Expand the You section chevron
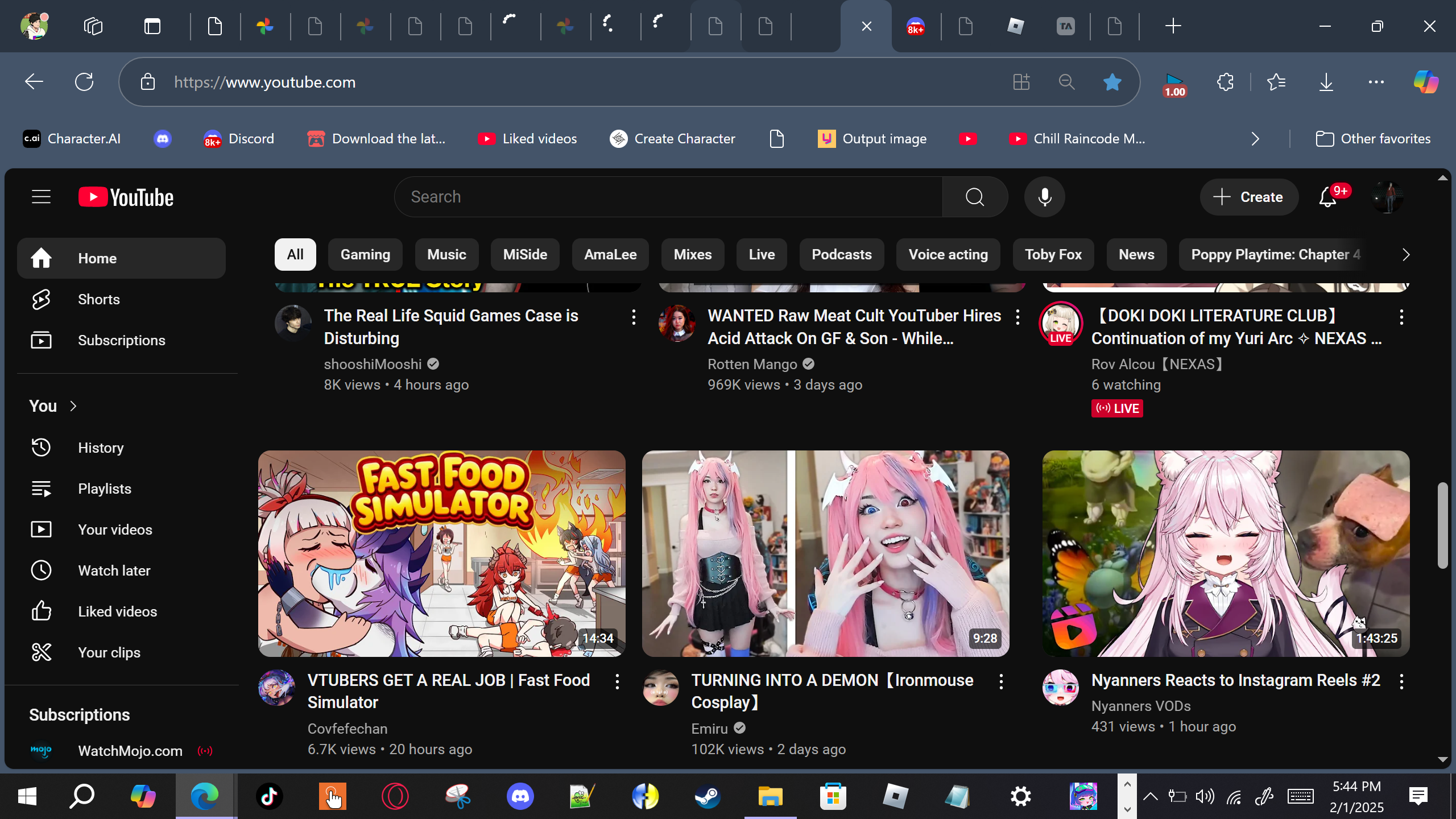 tap(73, 406)
